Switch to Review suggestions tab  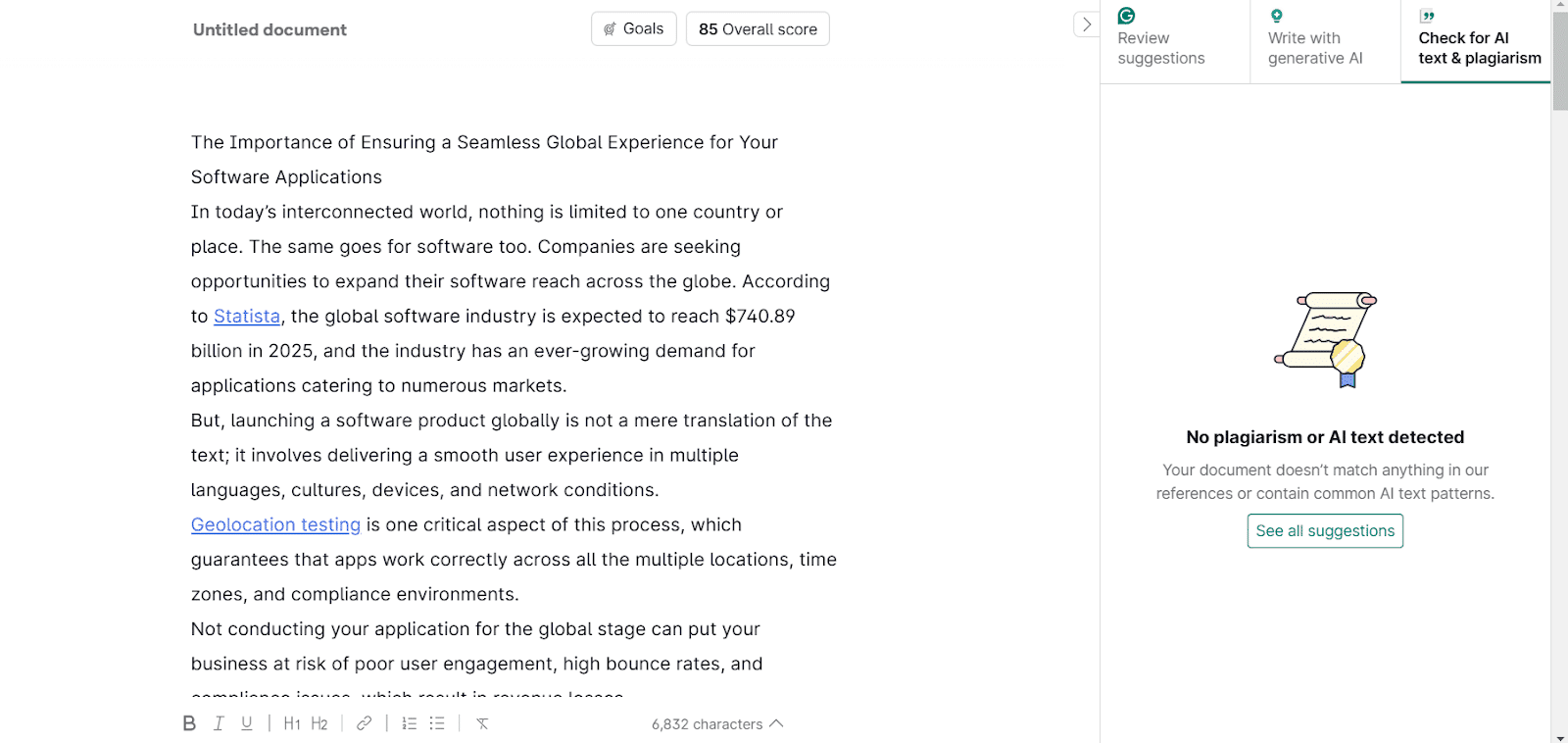pos(1174,41)
